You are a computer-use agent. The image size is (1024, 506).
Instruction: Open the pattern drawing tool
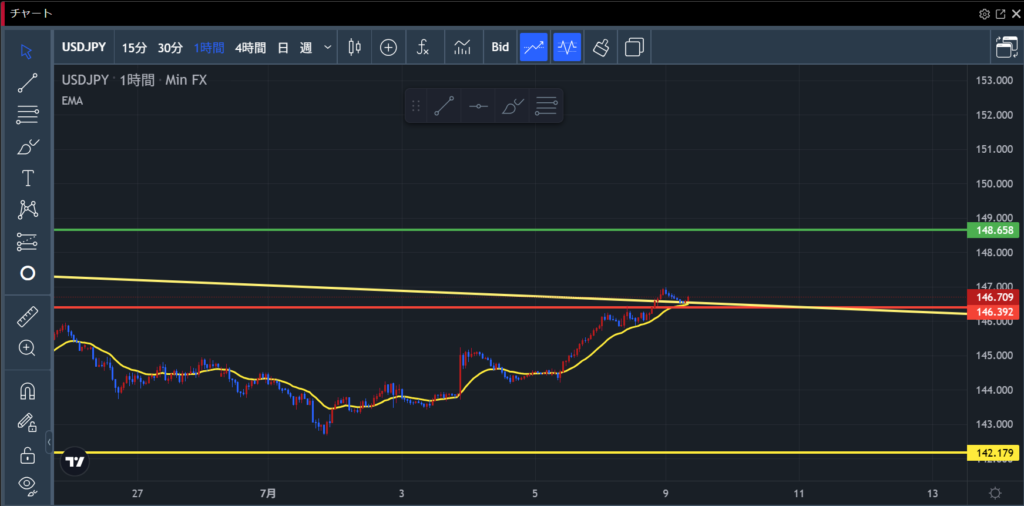27,210
